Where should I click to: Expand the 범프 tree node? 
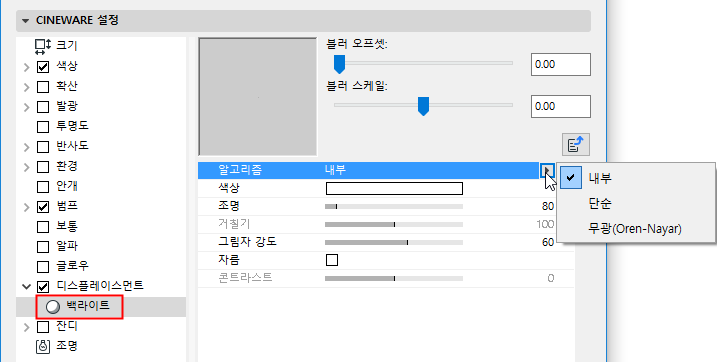click(x=27, y=208)
